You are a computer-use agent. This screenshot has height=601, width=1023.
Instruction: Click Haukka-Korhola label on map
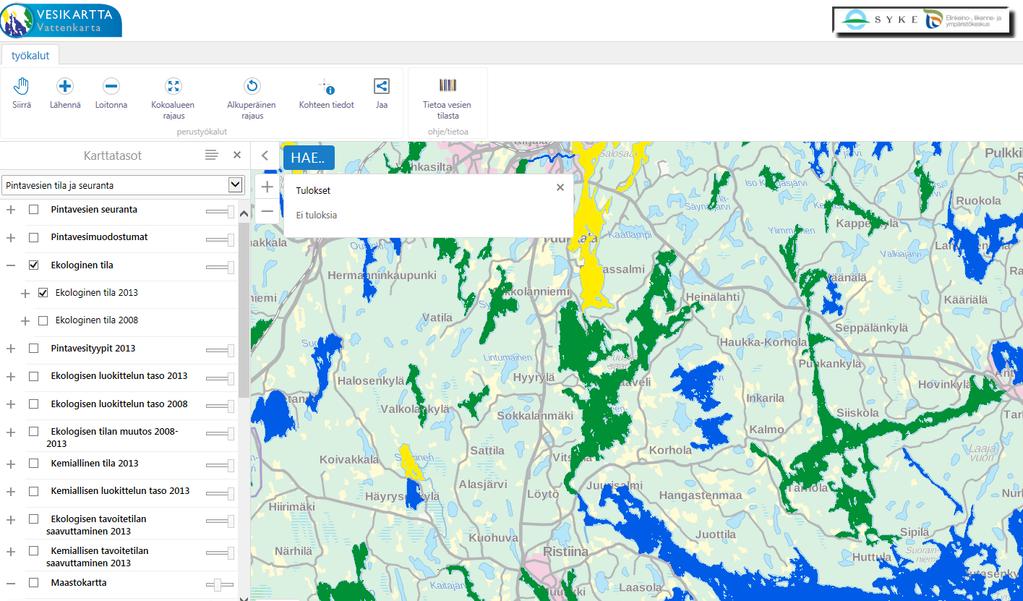tap(763, 342)
